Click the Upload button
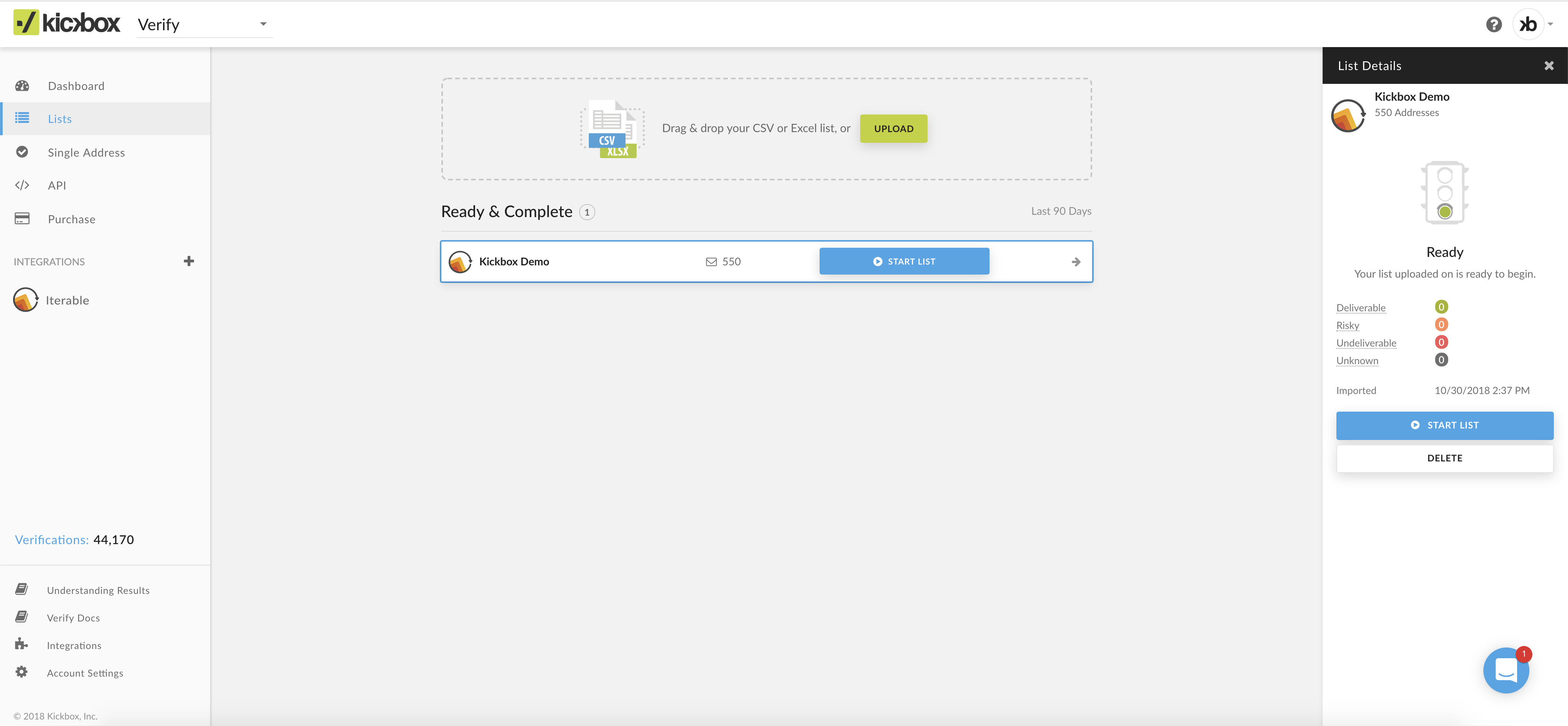Screen dimensions: 1568x726 (893, 129)
